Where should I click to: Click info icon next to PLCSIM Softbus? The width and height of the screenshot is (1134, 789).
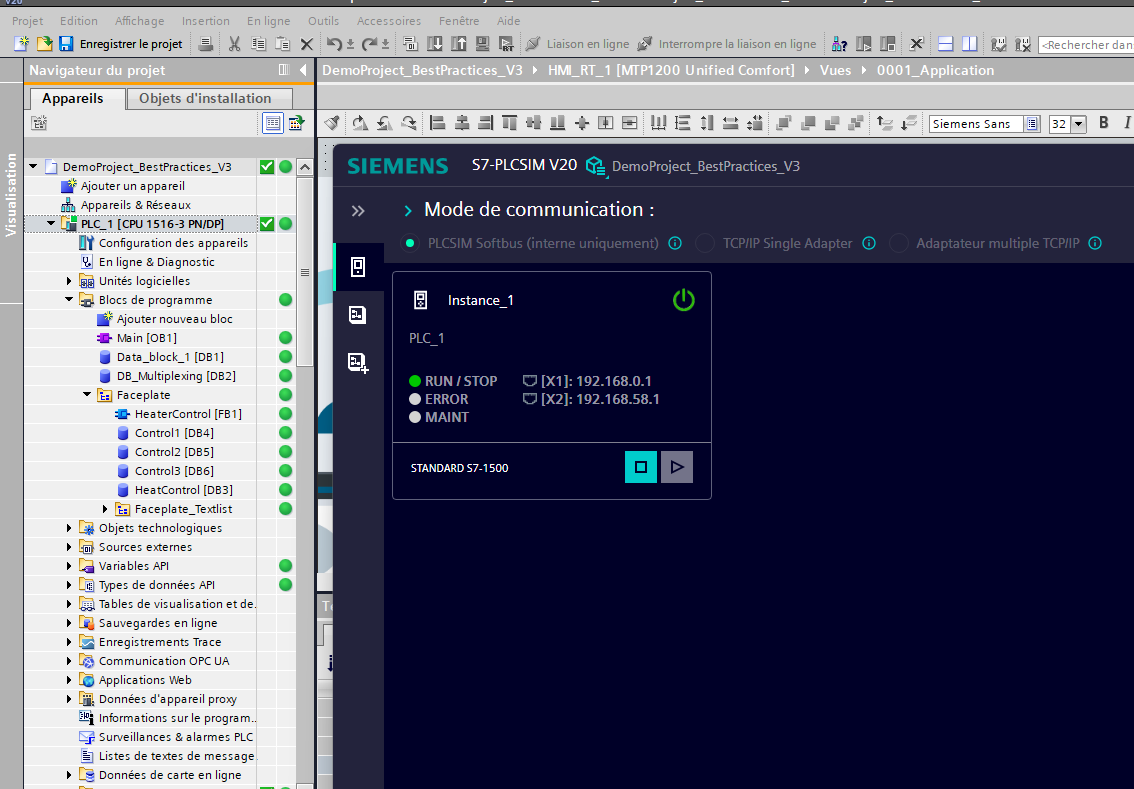(x=675, y=243)
